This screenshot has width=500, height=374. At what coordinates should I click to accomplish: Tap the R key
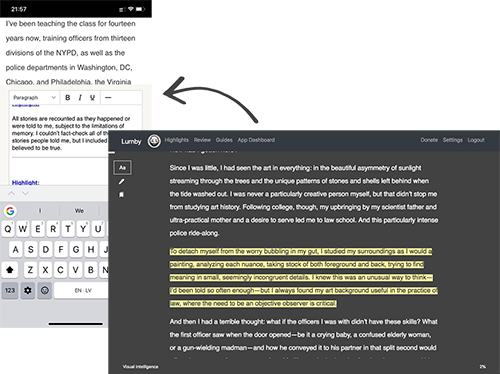click(x=53, y=229)
